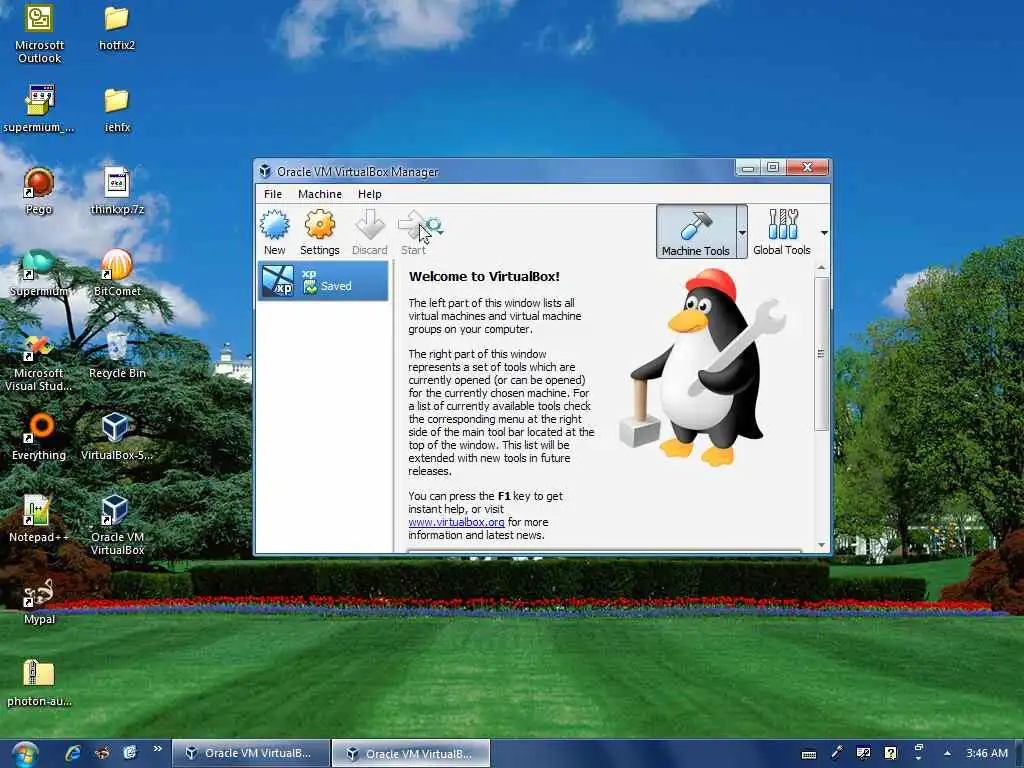The image size is (1024, 768).
Task: Click the scrollbar up arrow in the welcome pane
Action: click(x=822, y=268)
